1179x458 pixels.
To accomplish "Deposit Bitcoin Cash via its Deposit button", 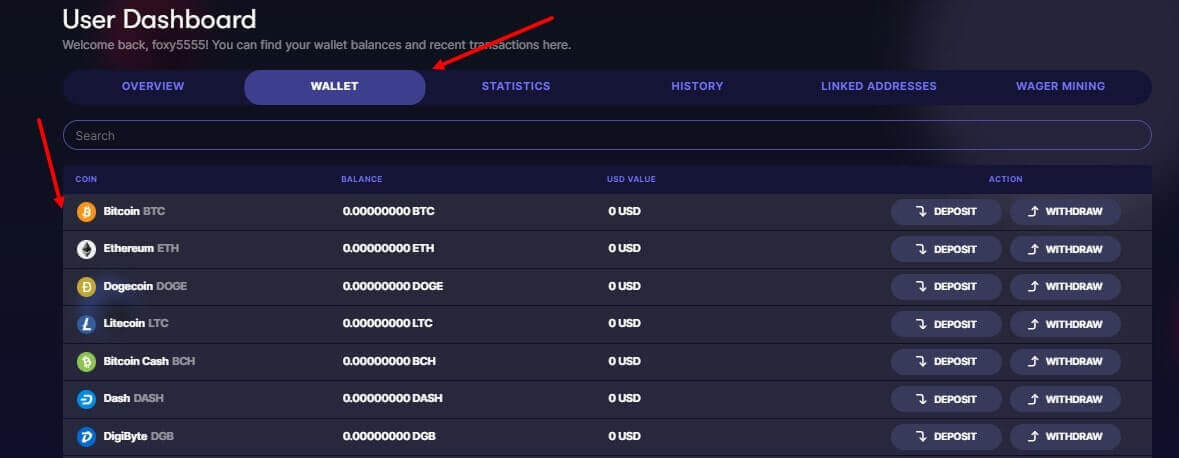I will (x=946, y=361).
